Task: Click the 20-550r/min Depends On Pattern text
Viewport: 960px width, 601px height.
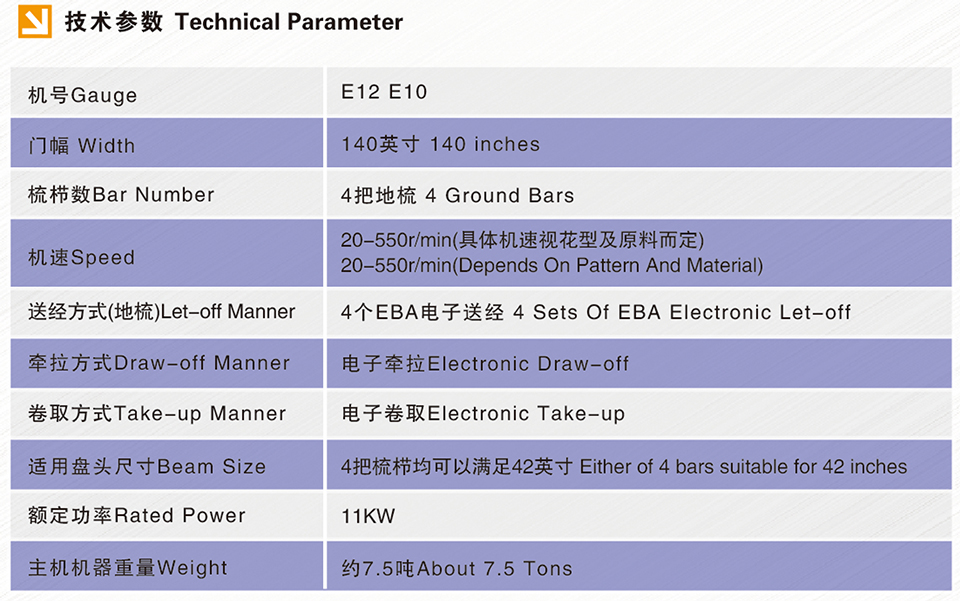Action: 552,266
